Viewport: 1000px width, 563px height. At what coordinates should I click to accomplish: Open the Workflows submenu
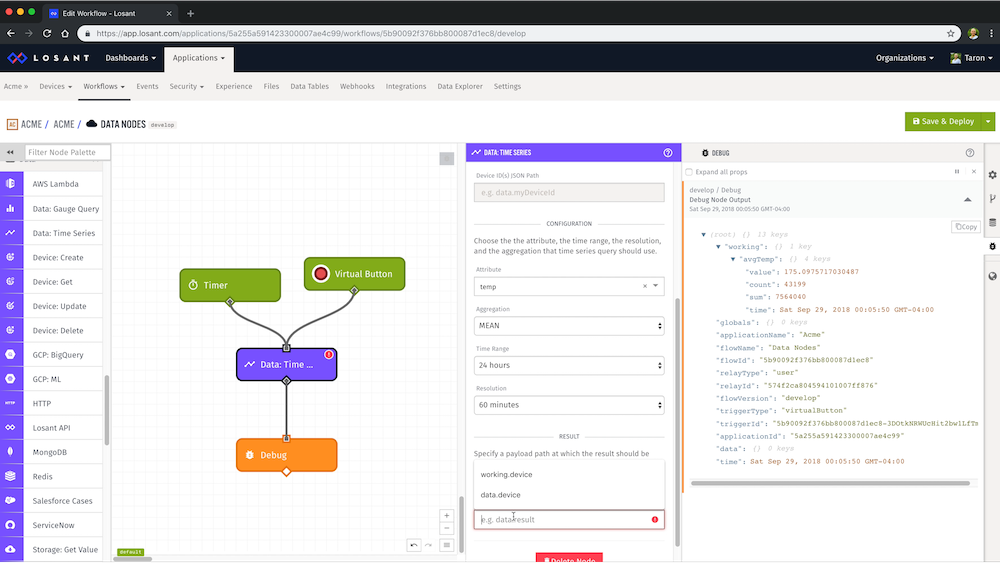point(104,86)
